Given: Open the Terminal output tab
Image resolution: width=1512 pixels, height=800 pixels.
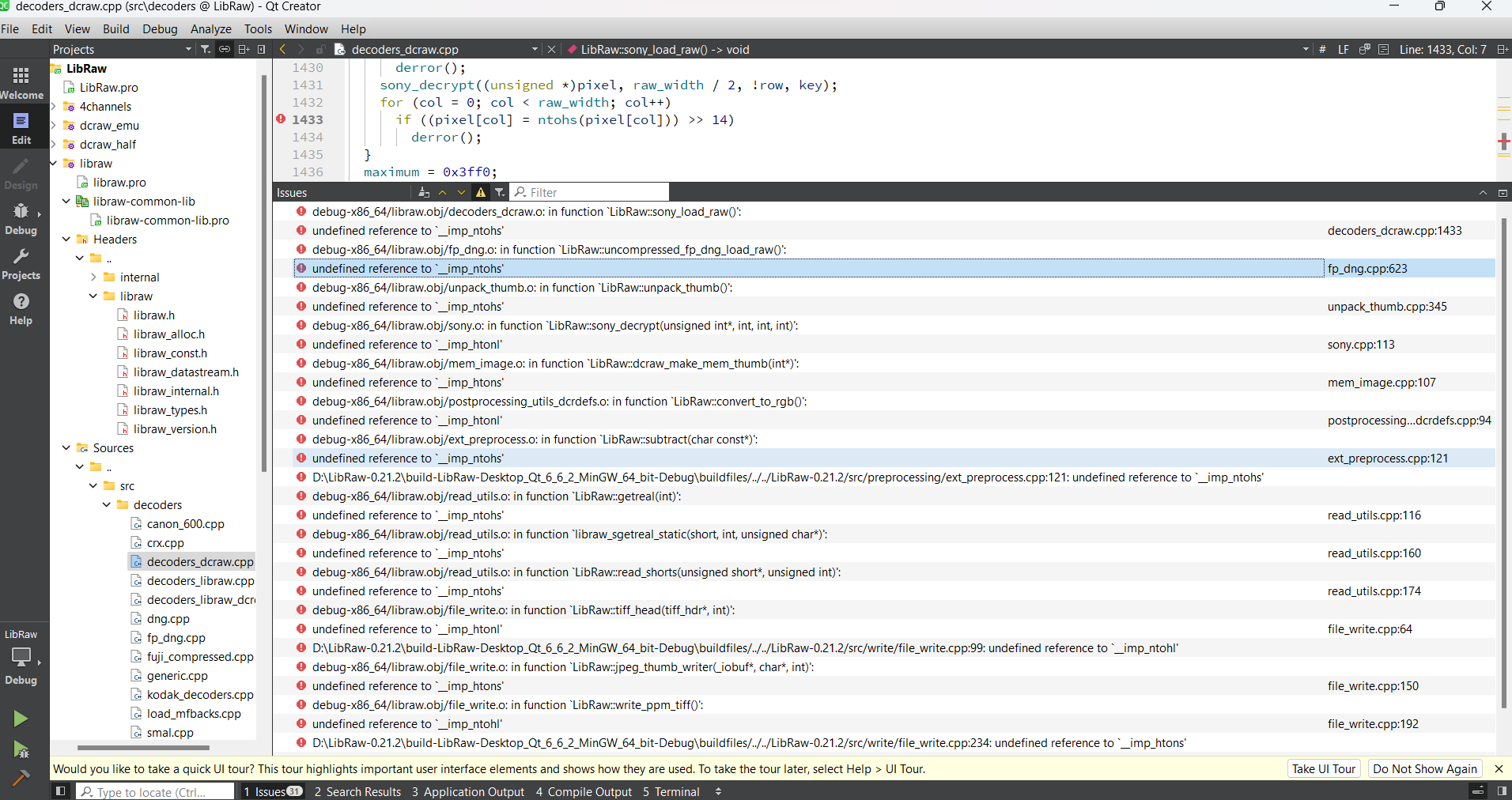Looking at the screenshot, I should [671, 791].
